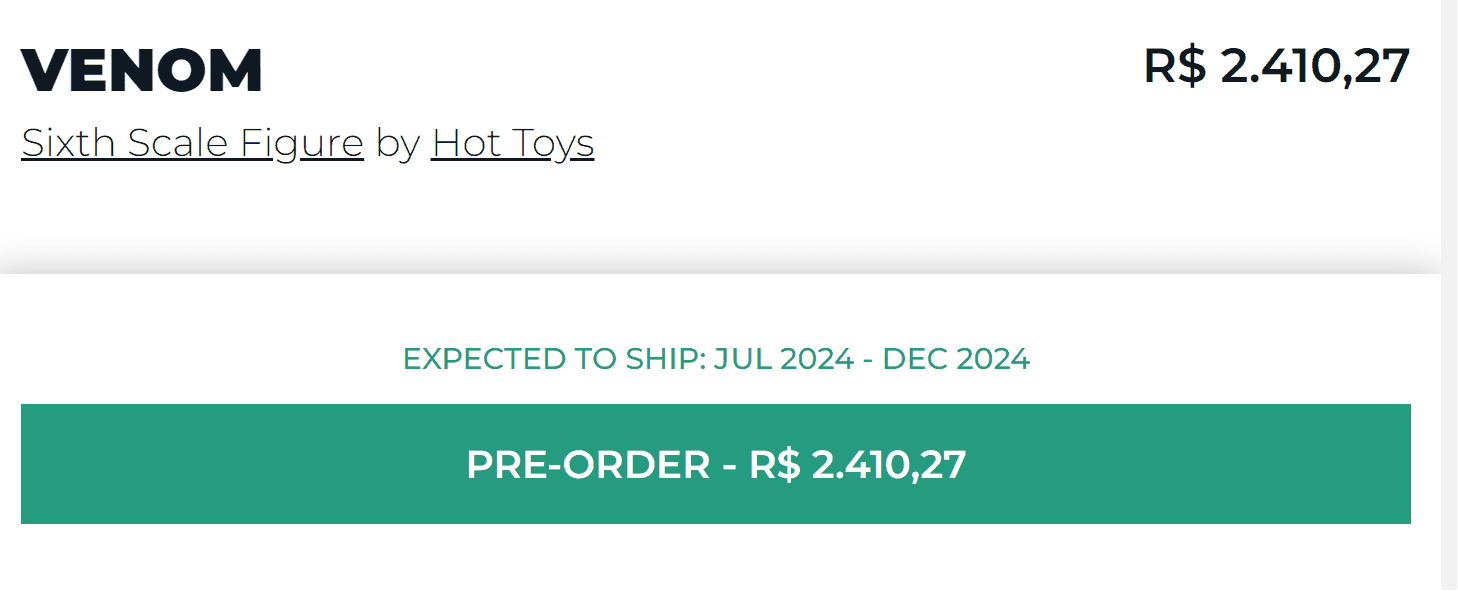Click DEC 2024 in shipping estimate

[x=956, y=358]
